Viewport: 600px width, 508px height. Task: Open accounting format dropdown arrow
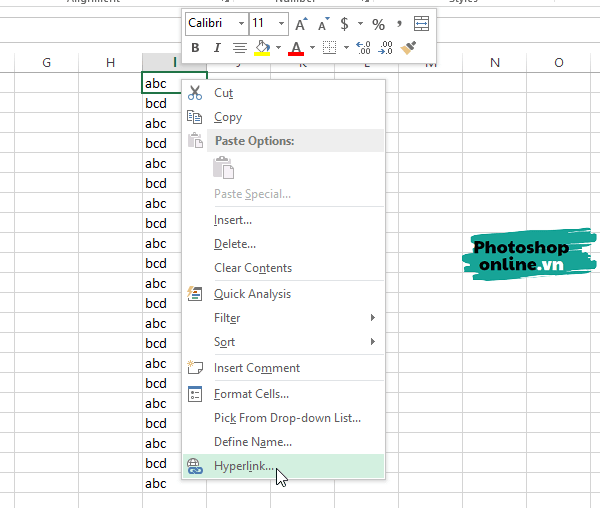[x=360, y=24]
